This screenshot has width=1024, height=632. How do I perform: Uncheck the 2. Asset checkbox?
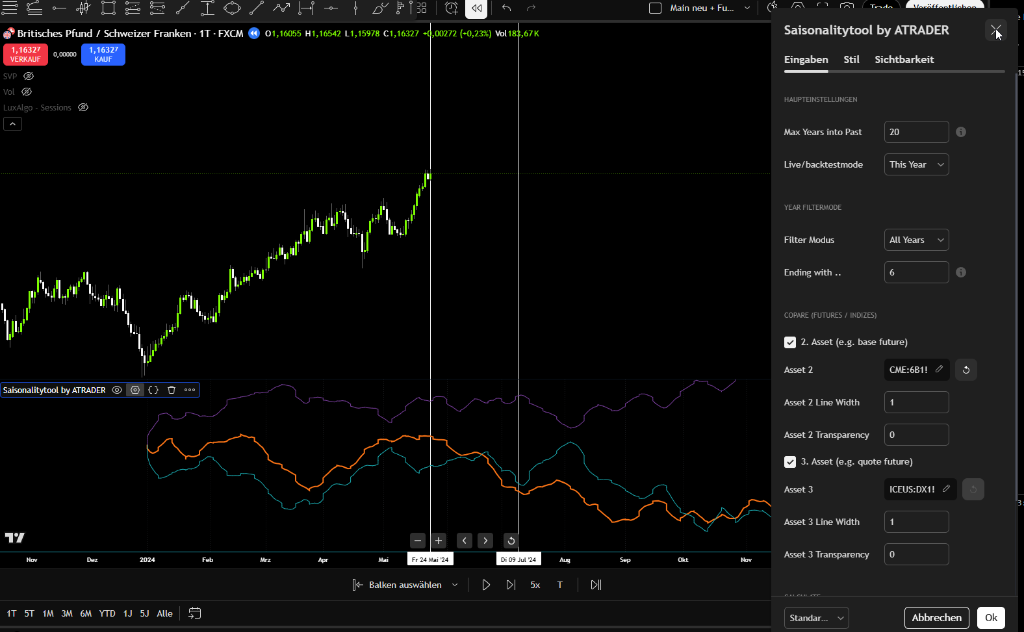point(790,342)
